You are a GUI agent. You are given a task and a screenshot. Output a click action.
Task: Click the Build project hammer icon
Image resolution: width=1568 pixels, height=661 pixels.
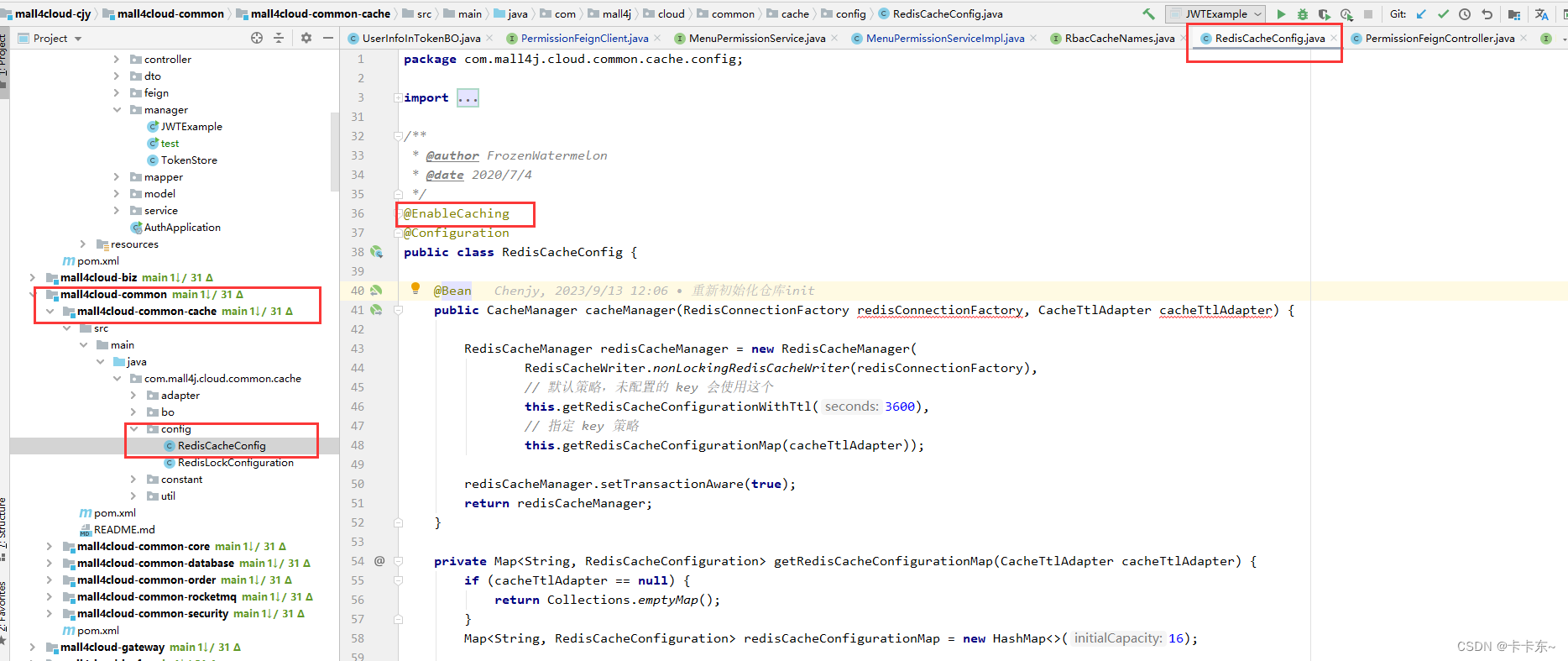coord(1148,13)
